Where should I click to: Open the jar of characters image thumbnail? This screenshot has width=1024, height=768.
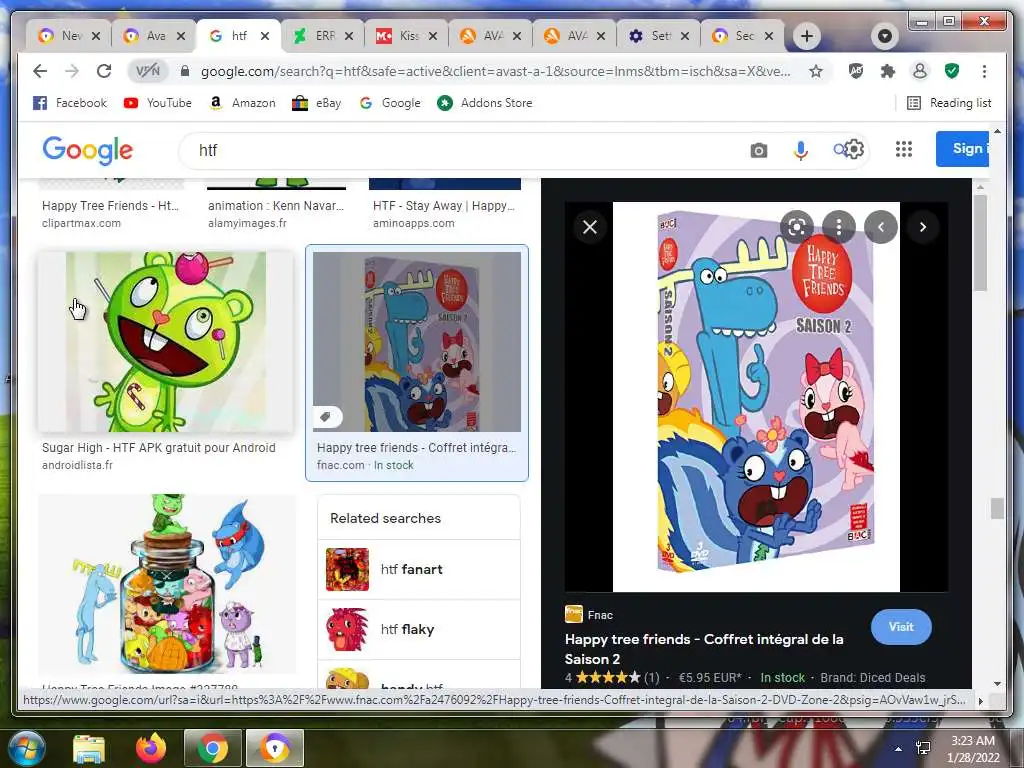[x=167, y=584]
